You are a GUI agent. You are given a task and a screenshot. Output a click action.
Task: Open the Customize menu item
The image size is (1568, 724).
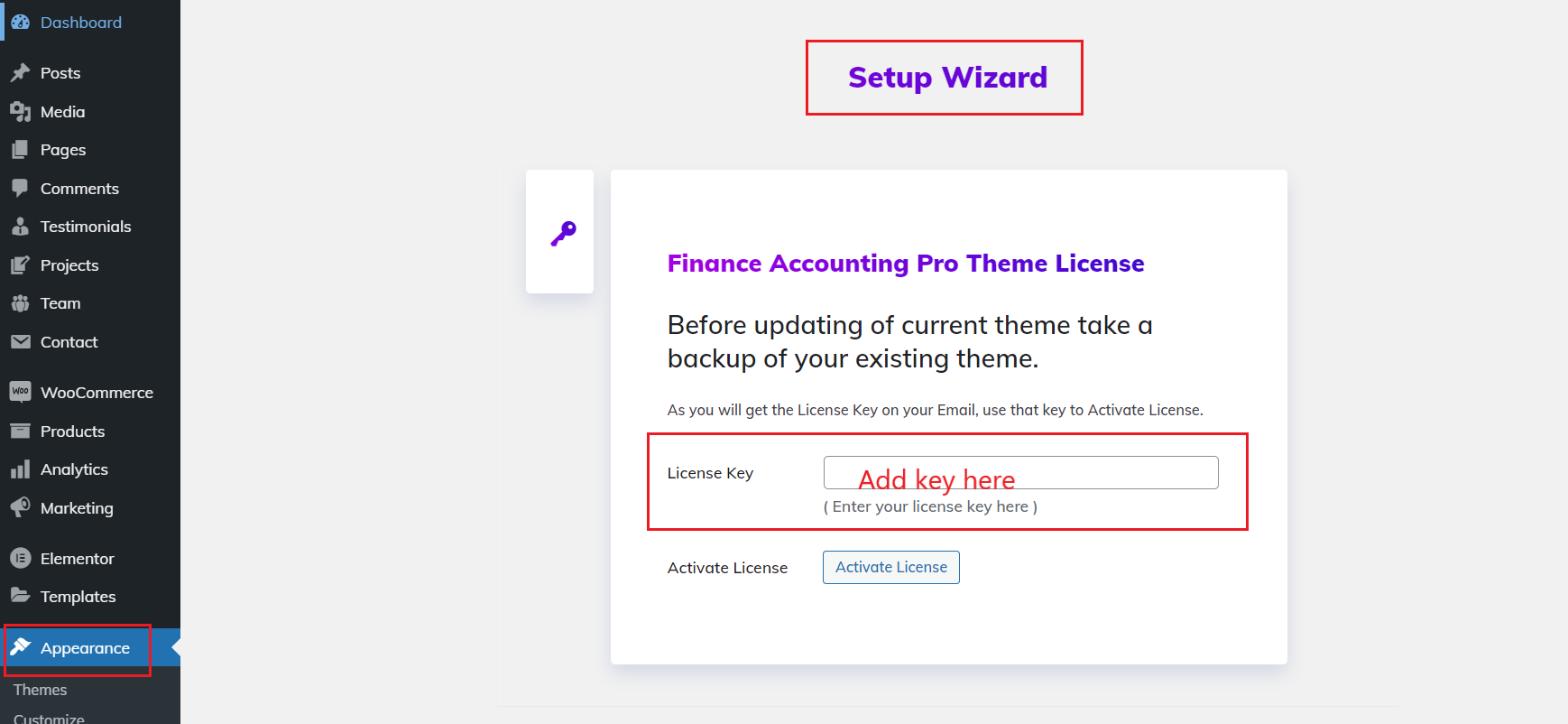pos(47,718)
